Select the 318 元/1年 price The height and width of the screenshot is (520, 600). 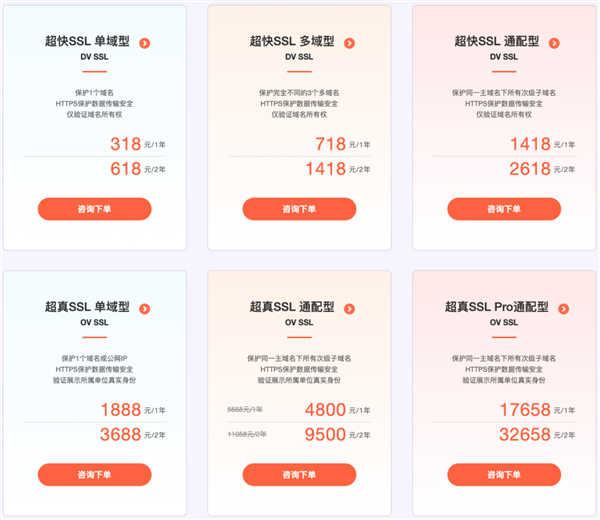coord(138,144)
